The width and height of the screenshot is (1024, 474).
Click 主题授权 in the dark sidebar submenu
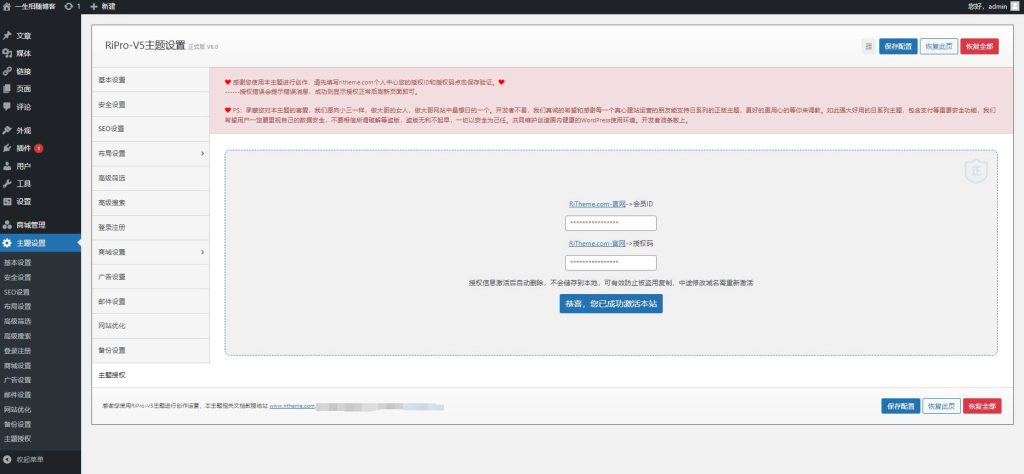pos(18,439)
